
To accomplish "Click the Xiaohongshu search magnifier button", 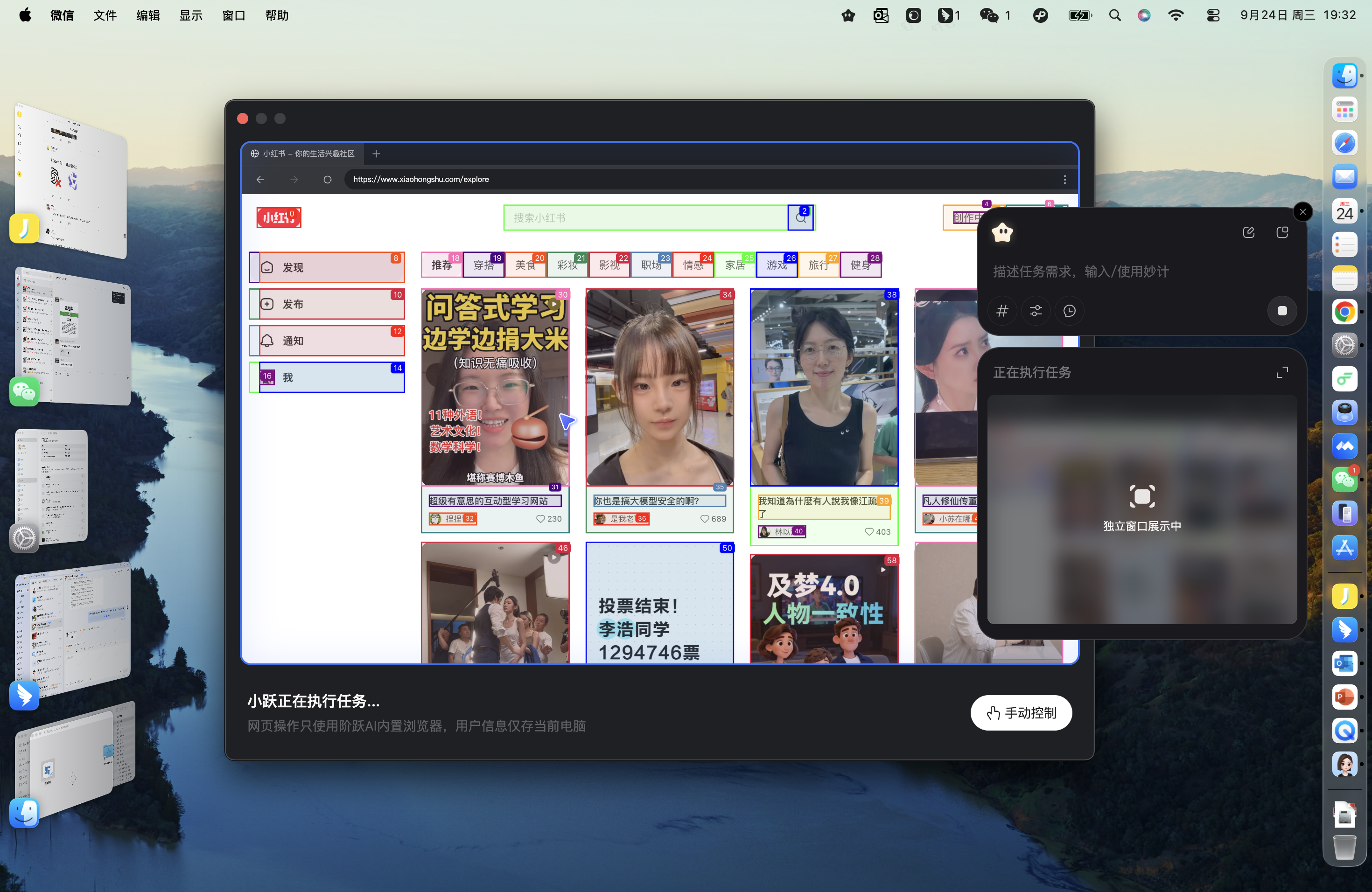I will [x=801, y=218].
